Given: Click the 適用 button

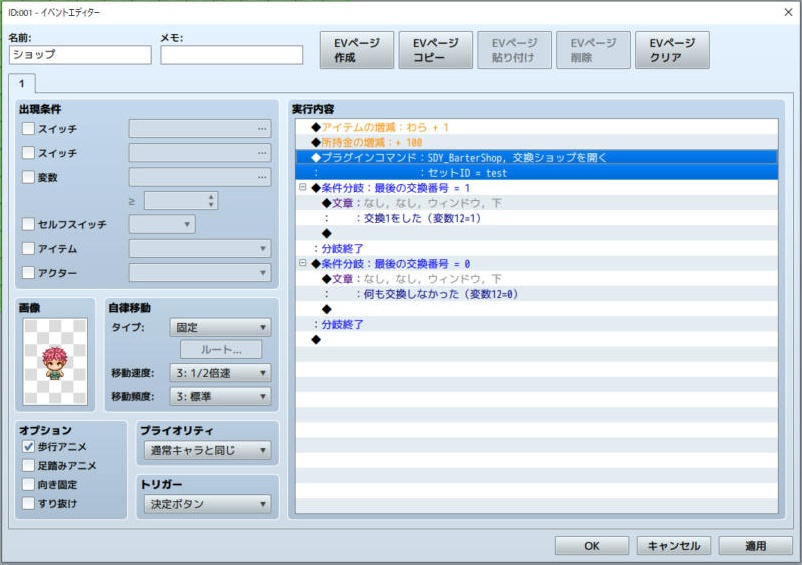Looking at the screenshot, I should tap(755, 546).
